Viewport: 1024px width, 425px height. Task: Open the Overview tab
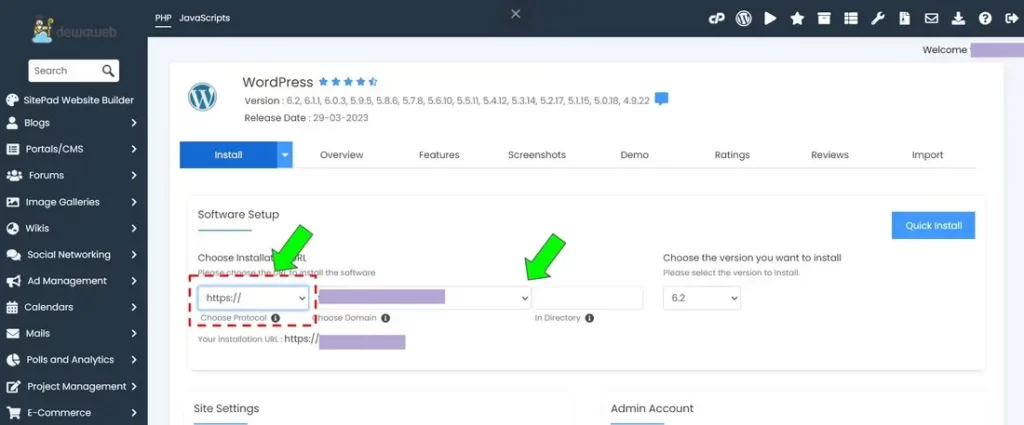(342, 155)
